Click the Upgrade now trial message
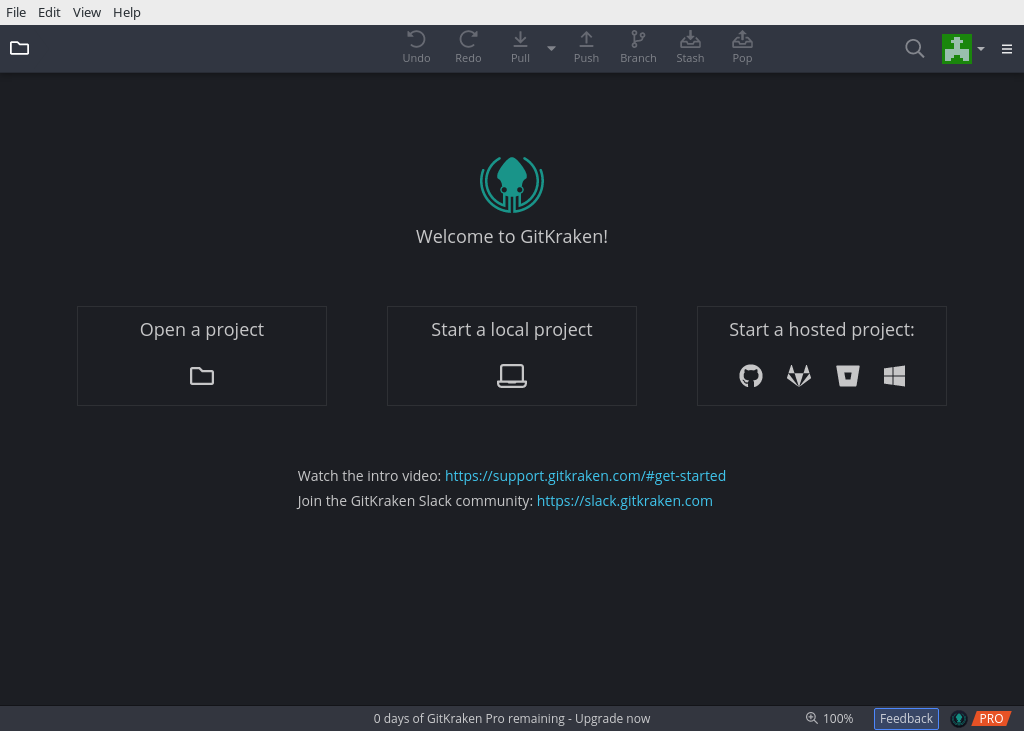 [512, 719]
